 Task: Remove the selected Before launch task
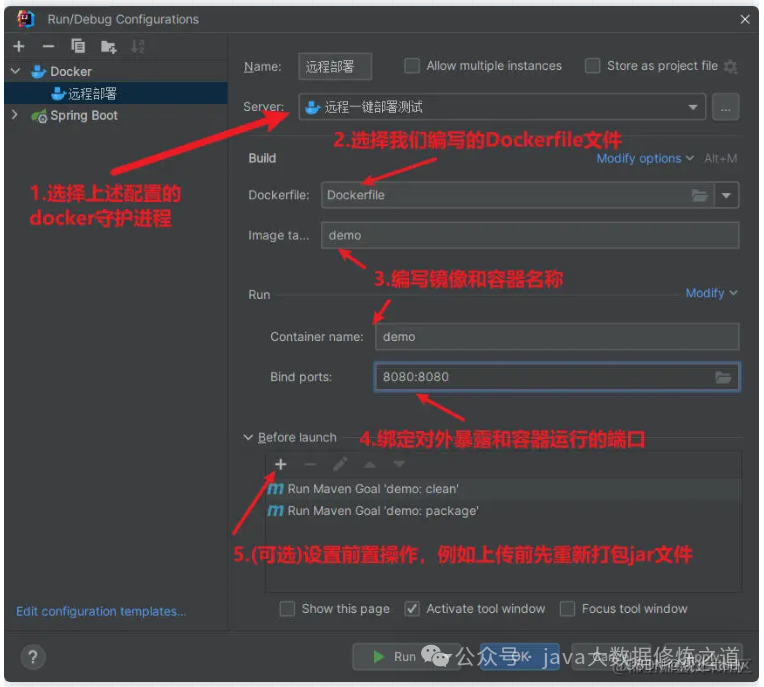pos(310,464)
